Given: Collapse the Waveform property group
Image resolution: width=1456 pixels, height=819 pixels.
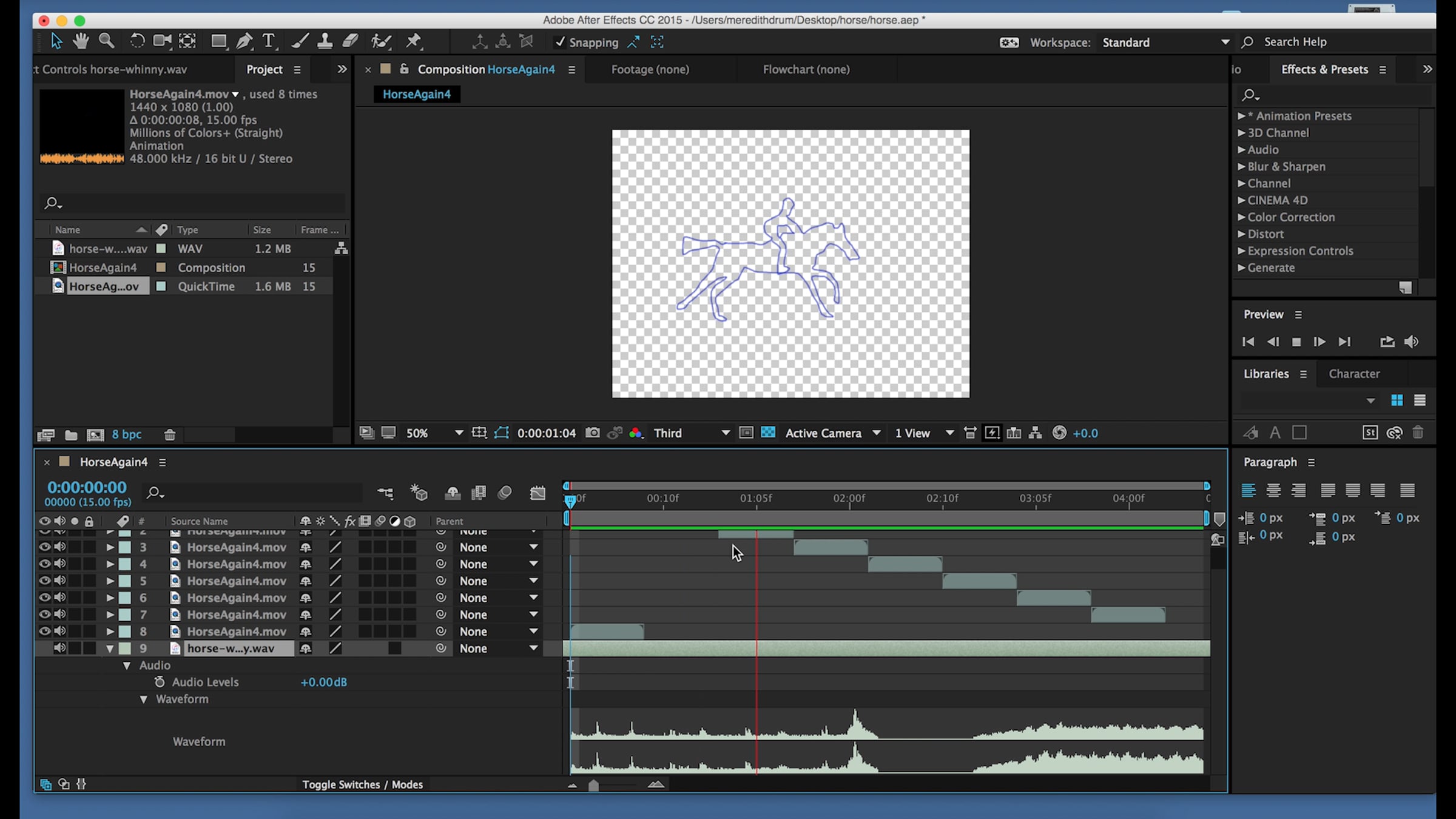Looking at the screenshot, I should coord(144,699).
